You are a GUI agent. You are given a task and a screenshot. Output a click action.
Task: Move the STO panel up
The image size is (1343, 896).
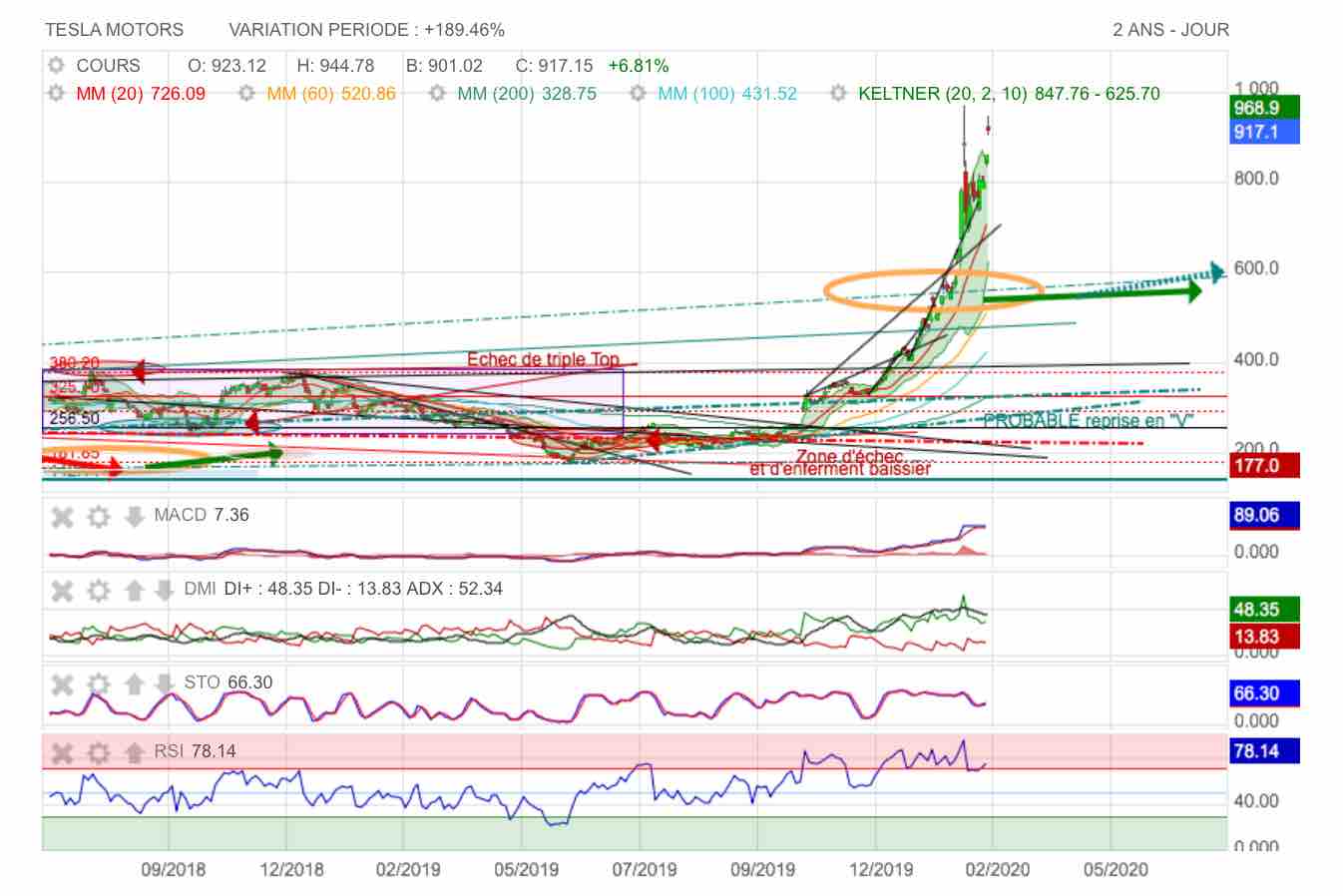click(134, 684)
